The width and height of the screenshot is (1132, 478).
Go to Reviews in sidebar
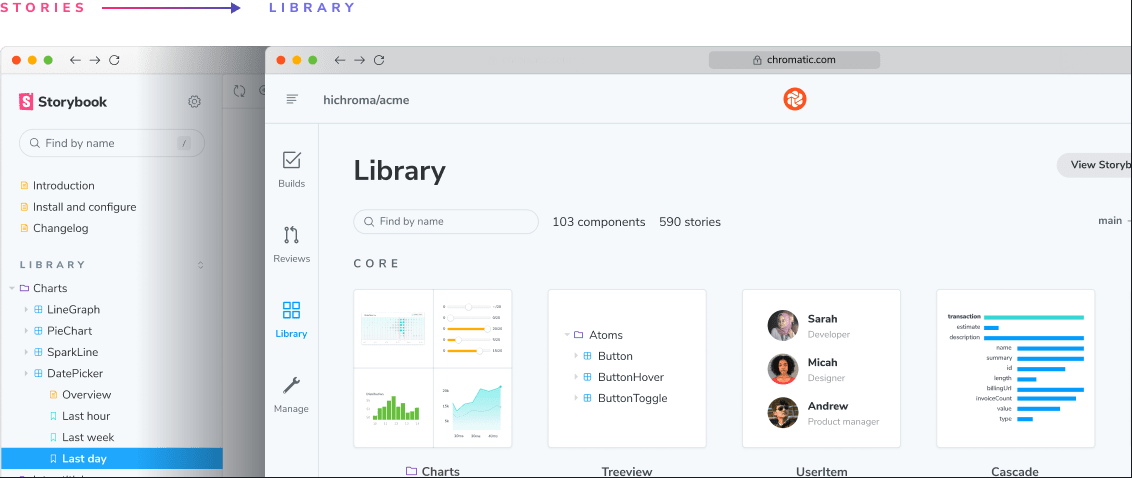pos(292,244)
